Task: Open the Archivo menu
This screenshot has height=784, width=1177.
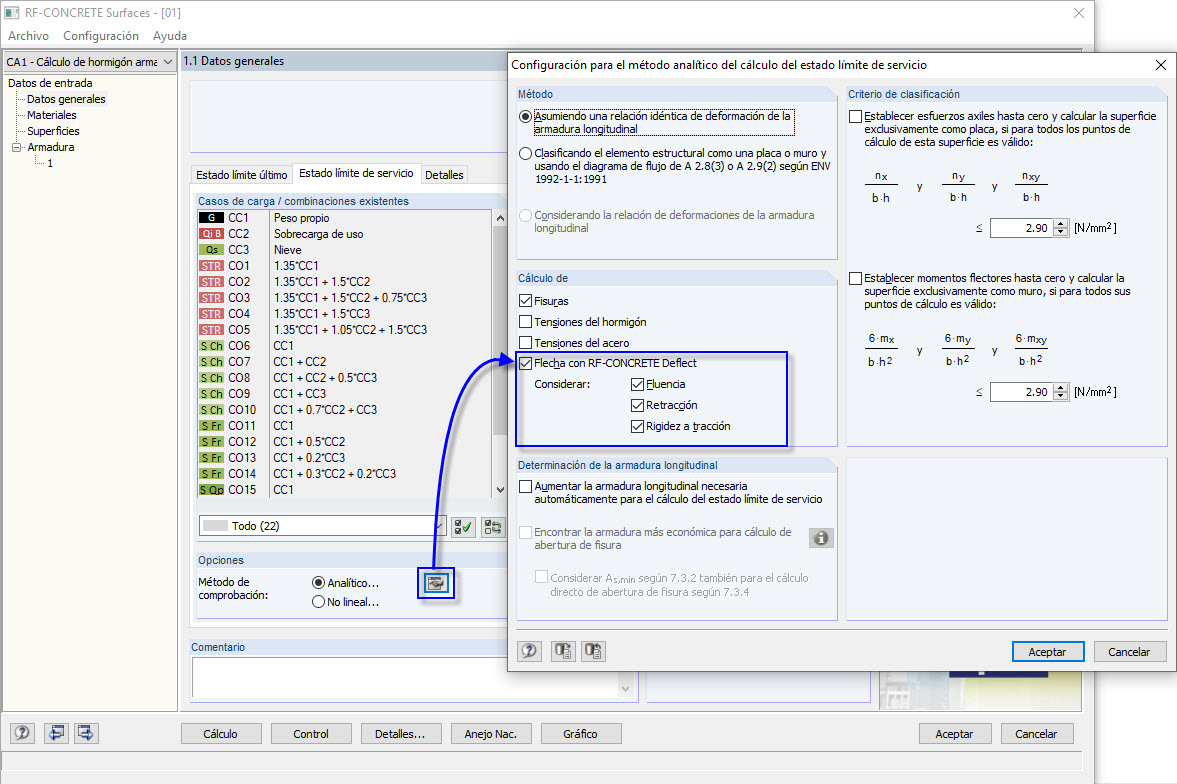Action: [29, 36]
